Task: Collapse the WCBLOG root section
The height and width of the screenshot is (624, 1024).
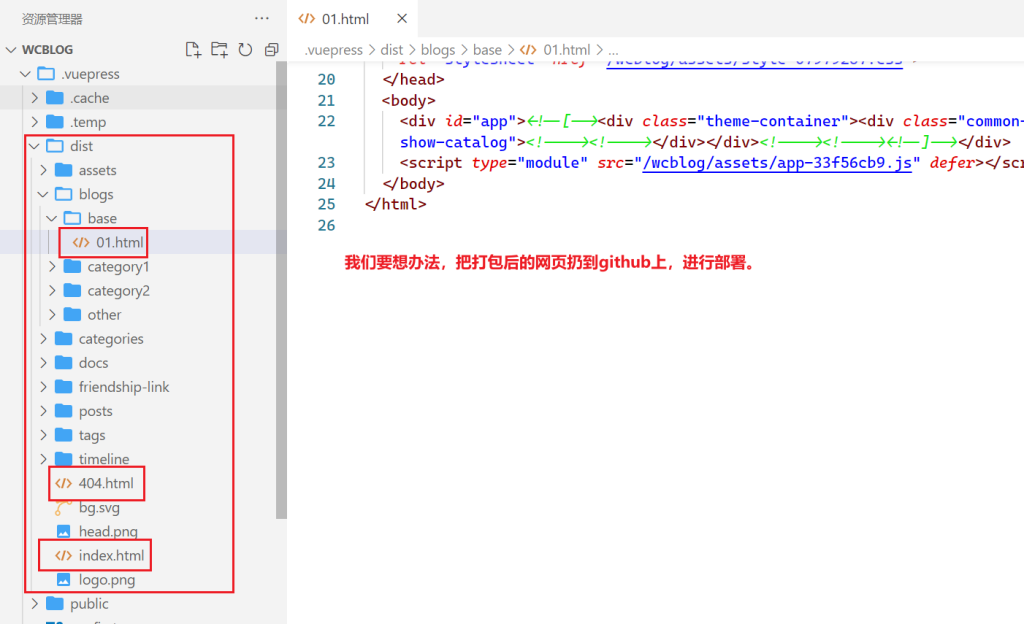Action: pyautogui.click(x=11, y=50)
